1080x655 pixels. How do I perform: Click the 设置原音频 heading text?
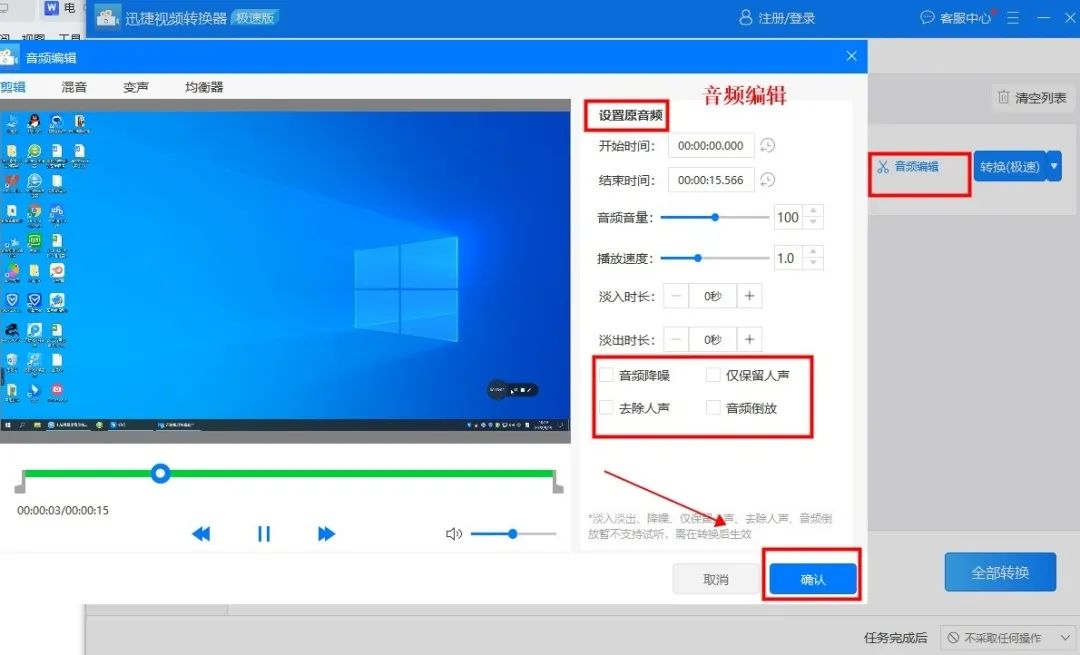pos(630,116)
